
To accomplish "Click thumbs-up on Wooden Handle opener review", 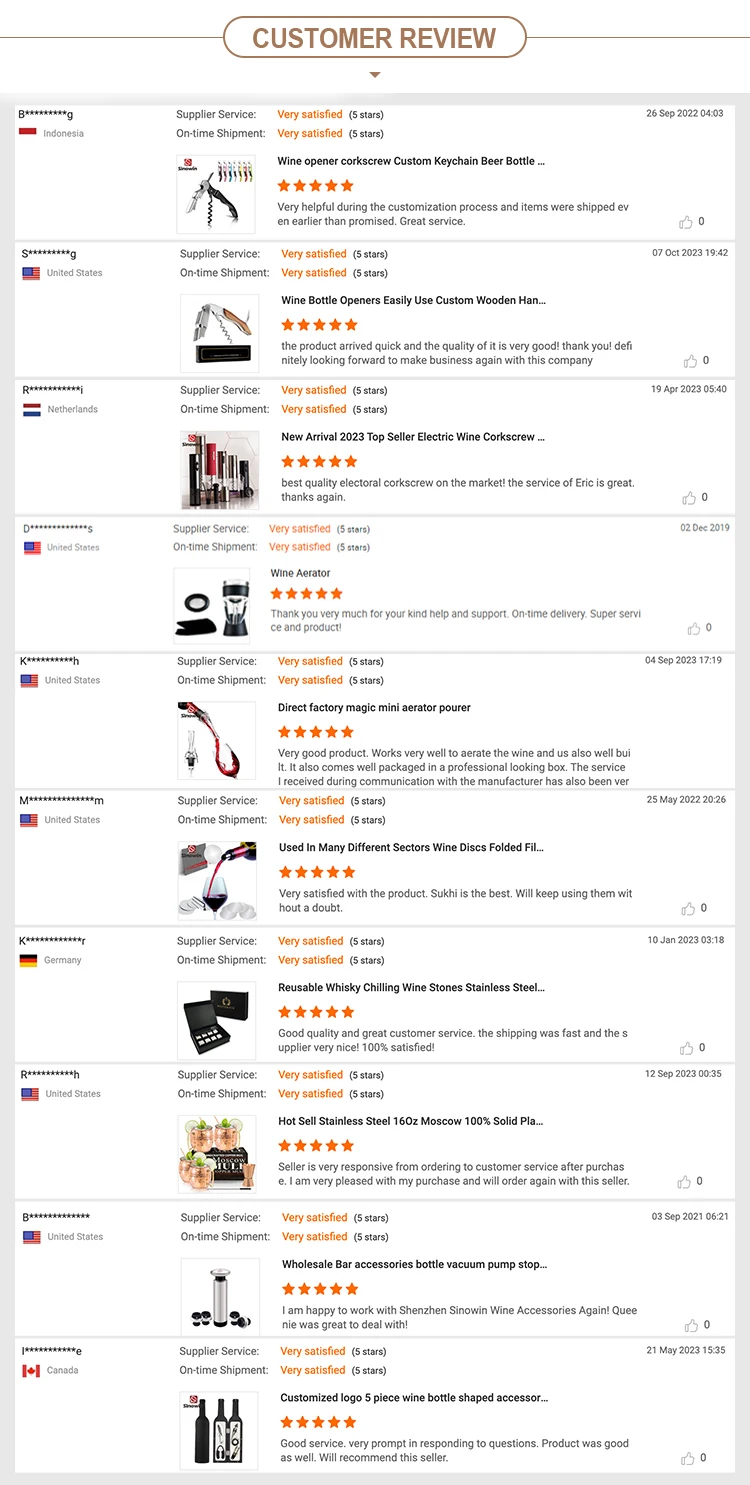I will pos(691,361).
